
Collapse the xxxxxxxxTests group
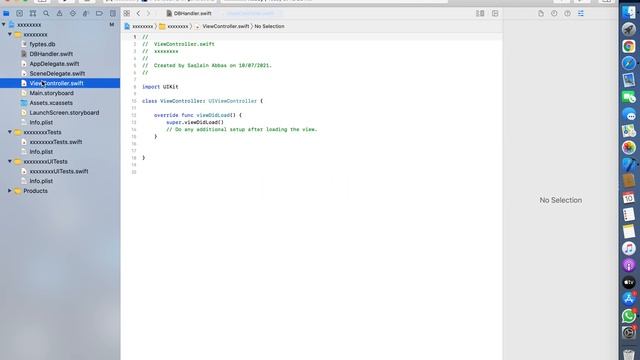(10, 132)
